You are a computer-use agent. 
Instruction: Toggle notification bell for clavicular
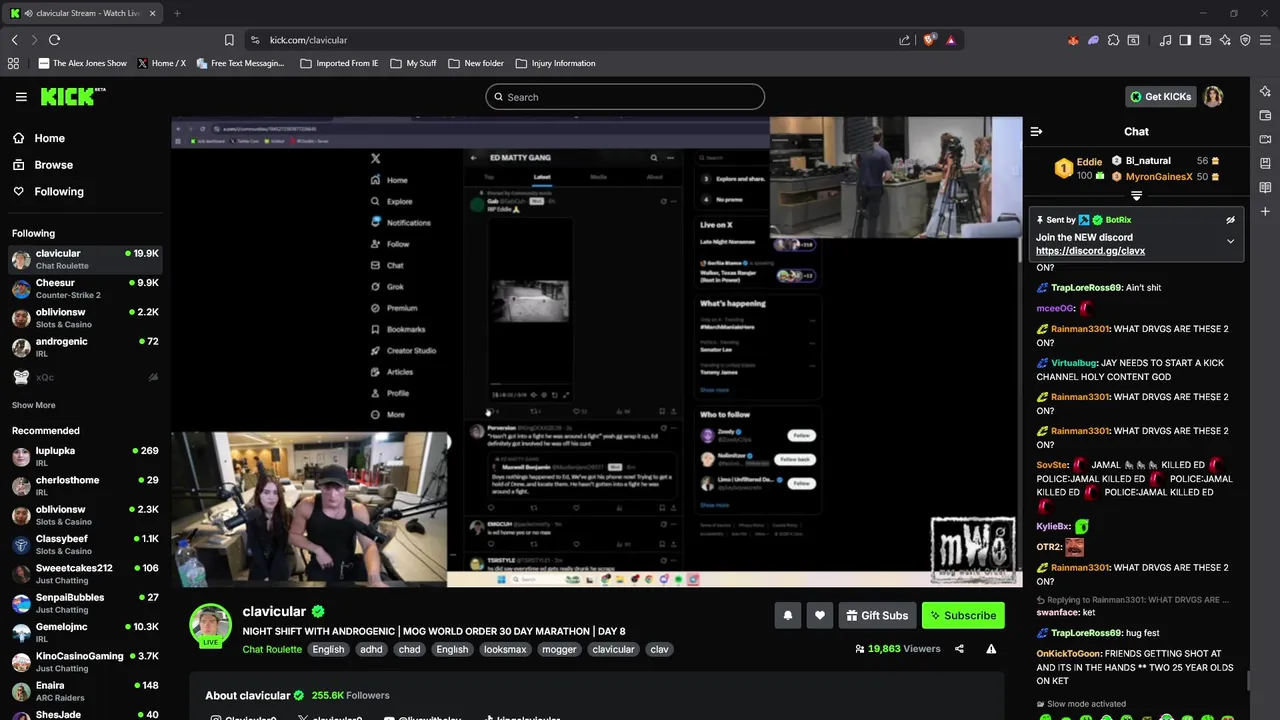pyautogui.click(x=787, y=615)
